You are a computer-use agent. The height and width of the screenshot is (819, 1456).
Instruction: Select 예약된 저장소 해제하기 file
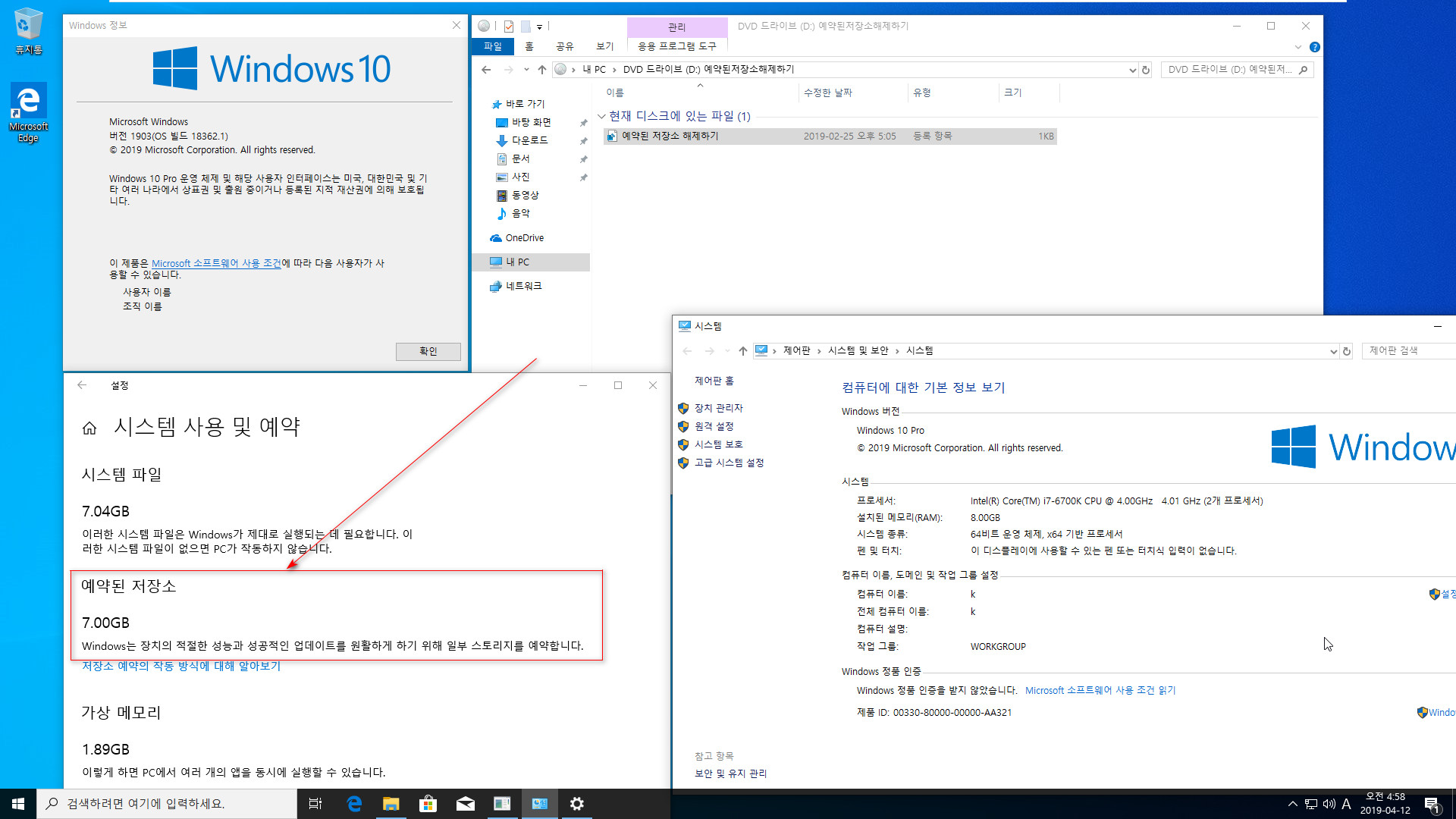[830, 136]
